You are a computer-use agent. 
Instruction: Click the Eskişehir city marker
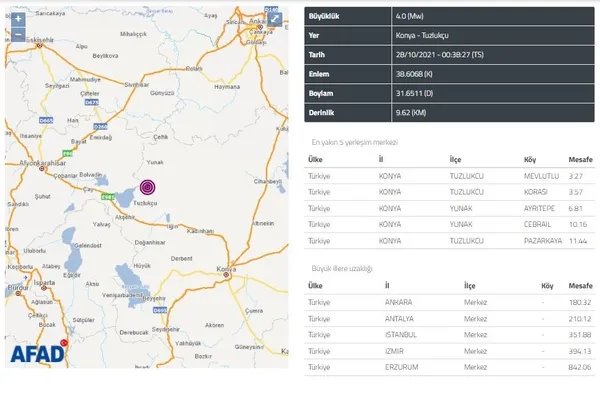coord(39,46)
